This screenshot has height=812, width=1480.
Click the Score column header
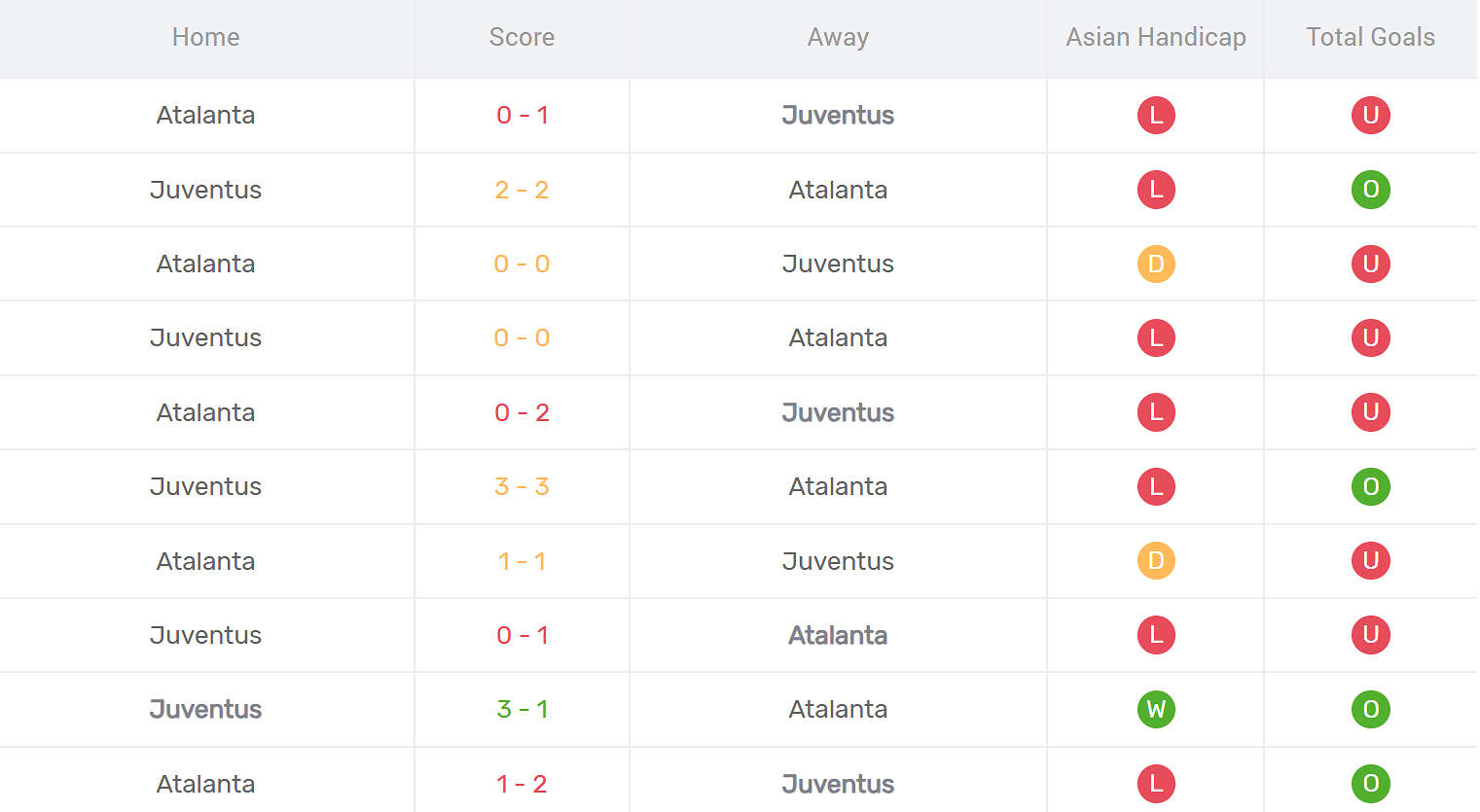point(522,37)
